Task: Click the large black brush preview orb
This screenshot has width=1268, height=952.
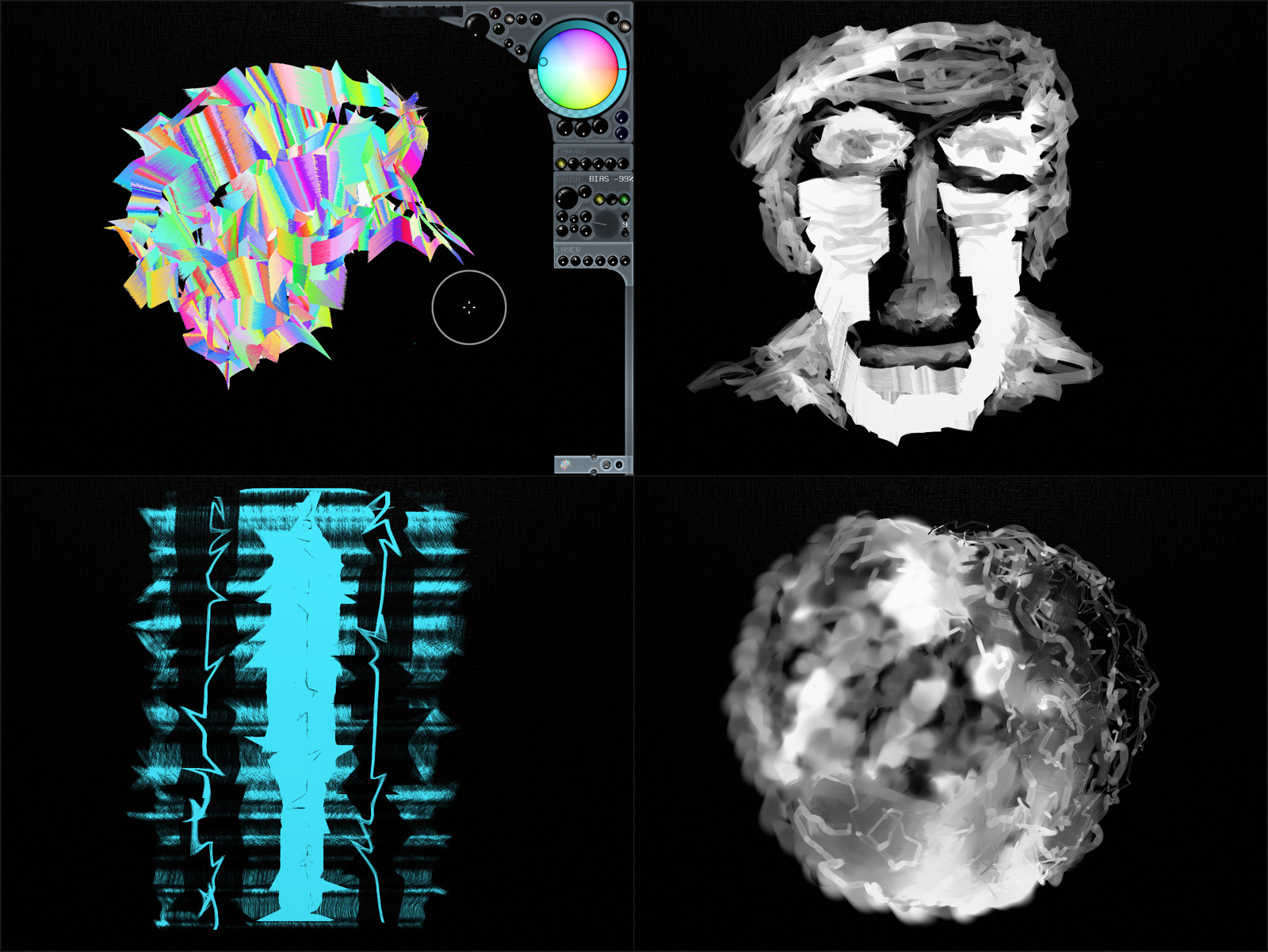Action: tap(567, 197)
